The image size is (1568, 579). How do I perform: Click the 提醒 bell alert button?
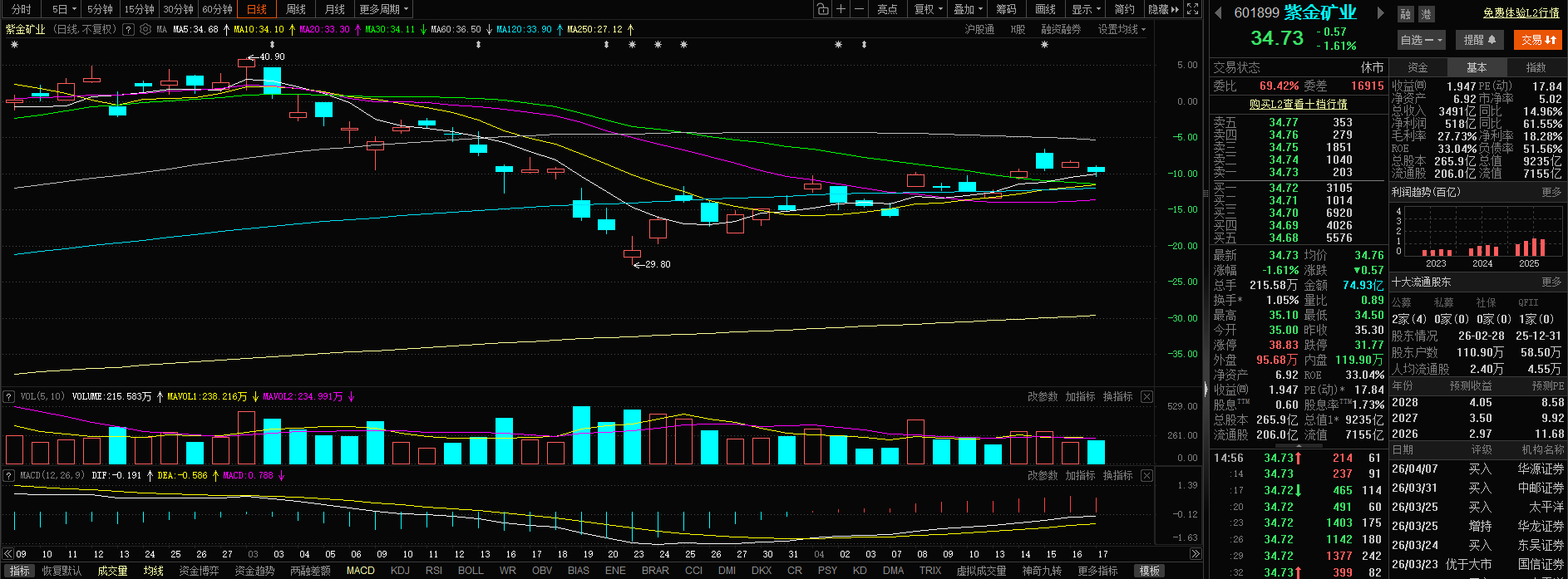click(1480, 40)
